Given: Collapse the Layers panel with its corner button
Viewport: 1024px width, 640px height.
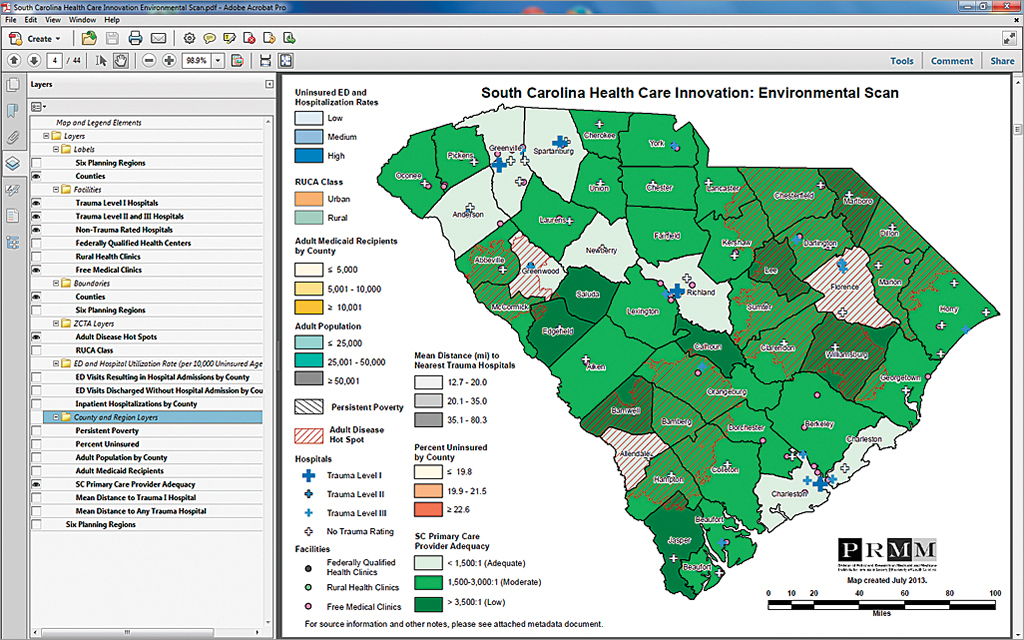Looking at the screenshot, I should 269,84.
